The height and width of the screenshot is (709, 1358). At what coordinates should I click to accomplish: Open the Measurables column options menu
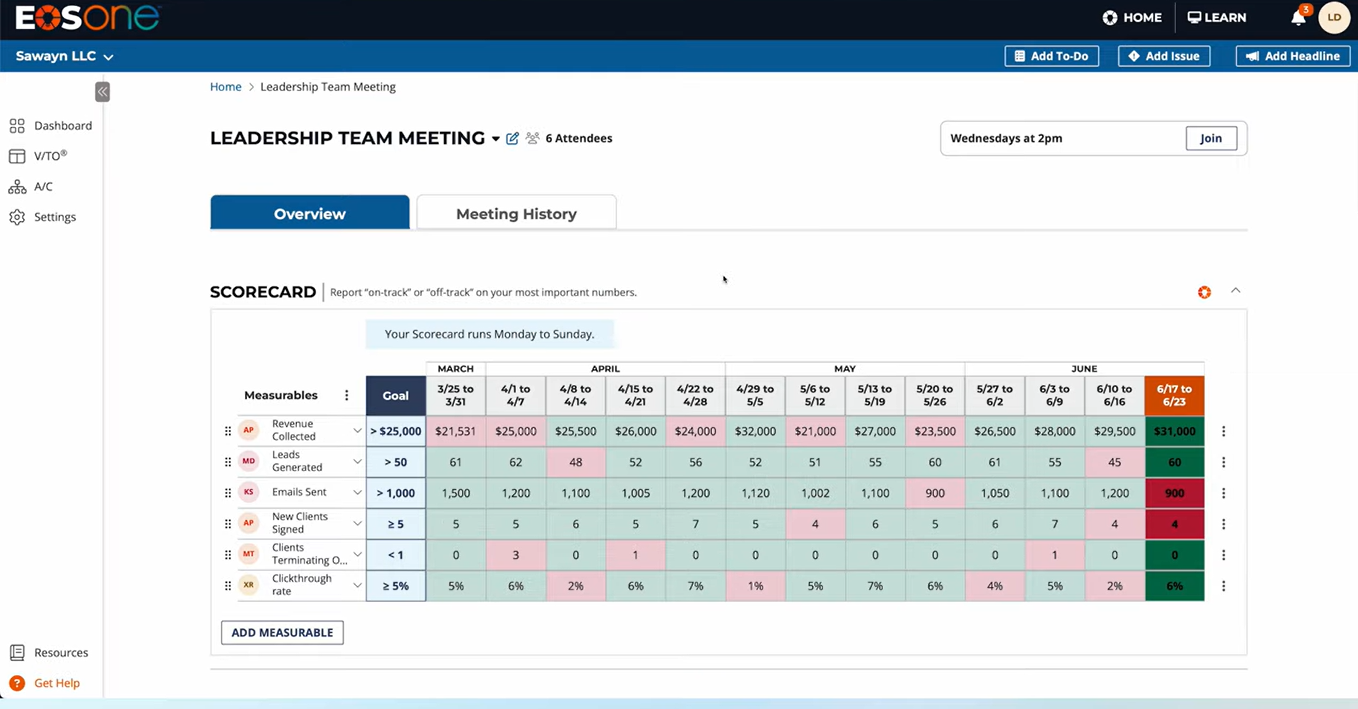click(347, 396)
